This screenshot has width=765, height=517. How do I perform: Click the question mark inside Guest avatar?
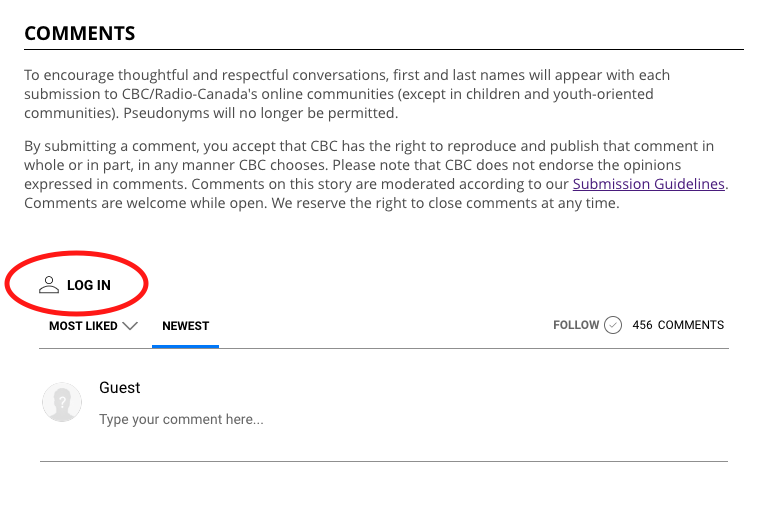[x=62, y=401]
